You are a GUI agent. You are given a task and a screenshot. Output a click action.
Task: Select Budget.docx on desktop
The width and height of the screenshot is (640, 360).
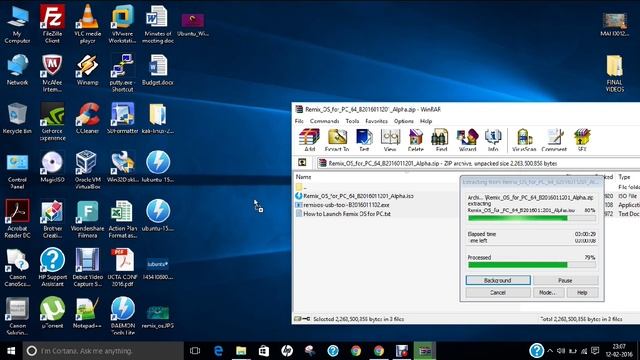click(x=158, y=69)
